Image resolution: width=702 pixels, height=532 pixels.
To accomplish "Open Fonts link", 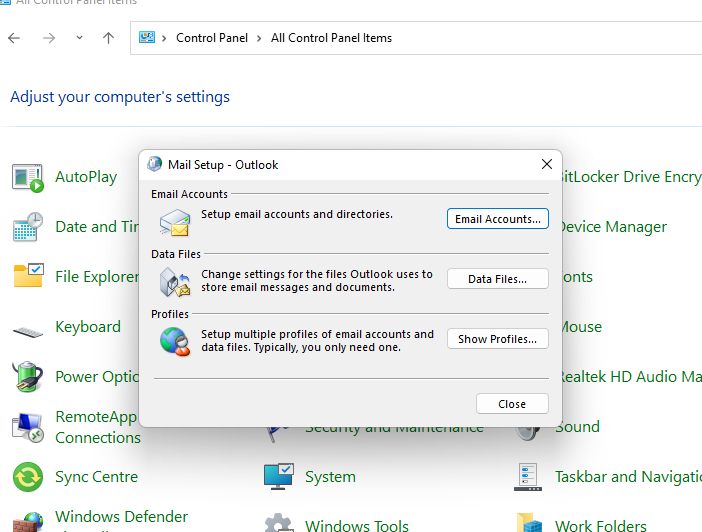I will point(578,277).
